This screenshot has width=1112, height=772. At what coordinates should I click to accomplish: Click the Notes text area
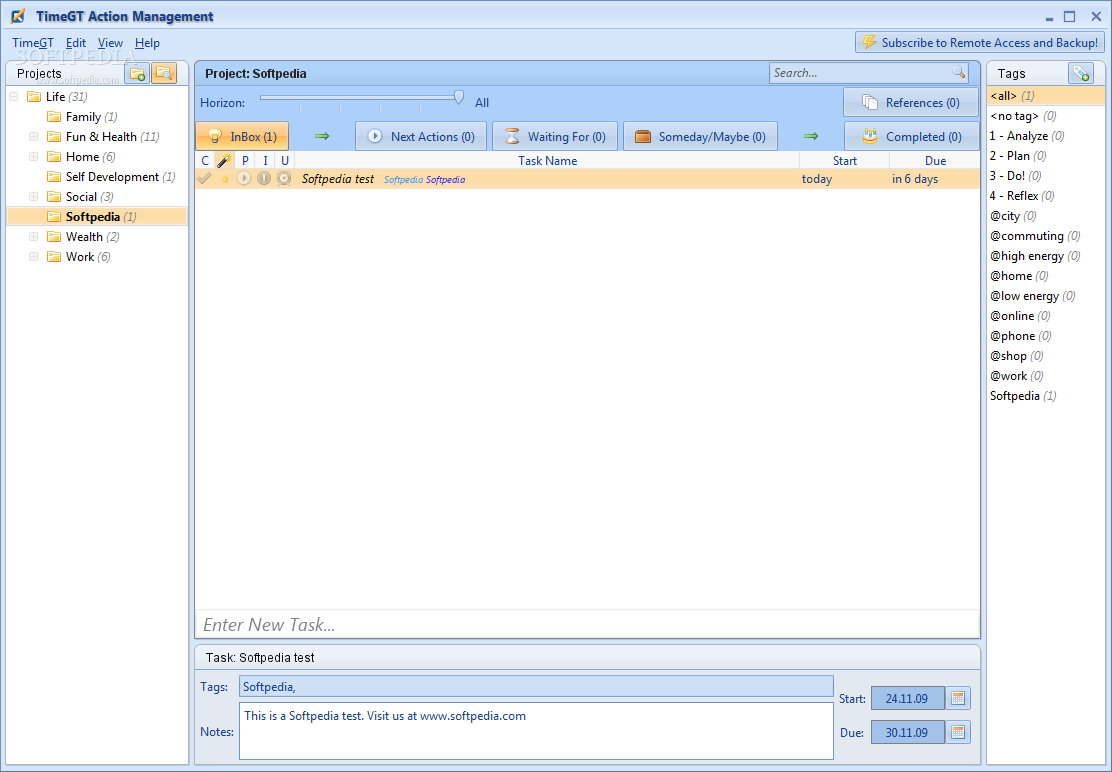click(x=536, y=731)
